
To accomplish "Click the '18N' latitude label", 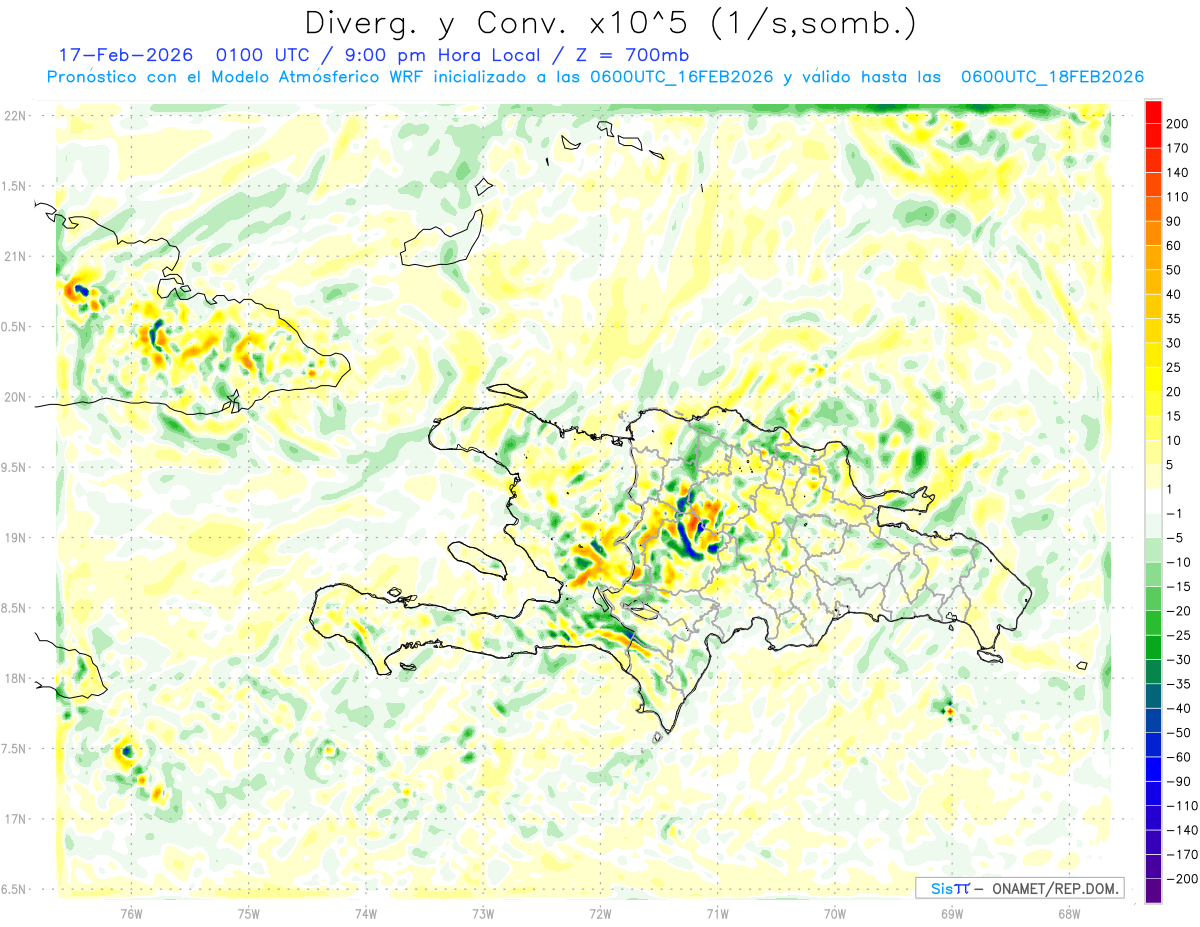I will point(14,679).
